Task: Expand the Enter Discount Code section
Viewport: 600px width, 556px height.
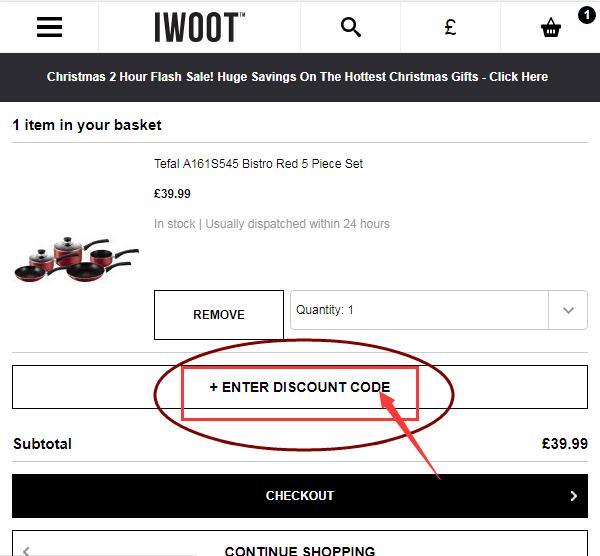Action: [299, 387]
